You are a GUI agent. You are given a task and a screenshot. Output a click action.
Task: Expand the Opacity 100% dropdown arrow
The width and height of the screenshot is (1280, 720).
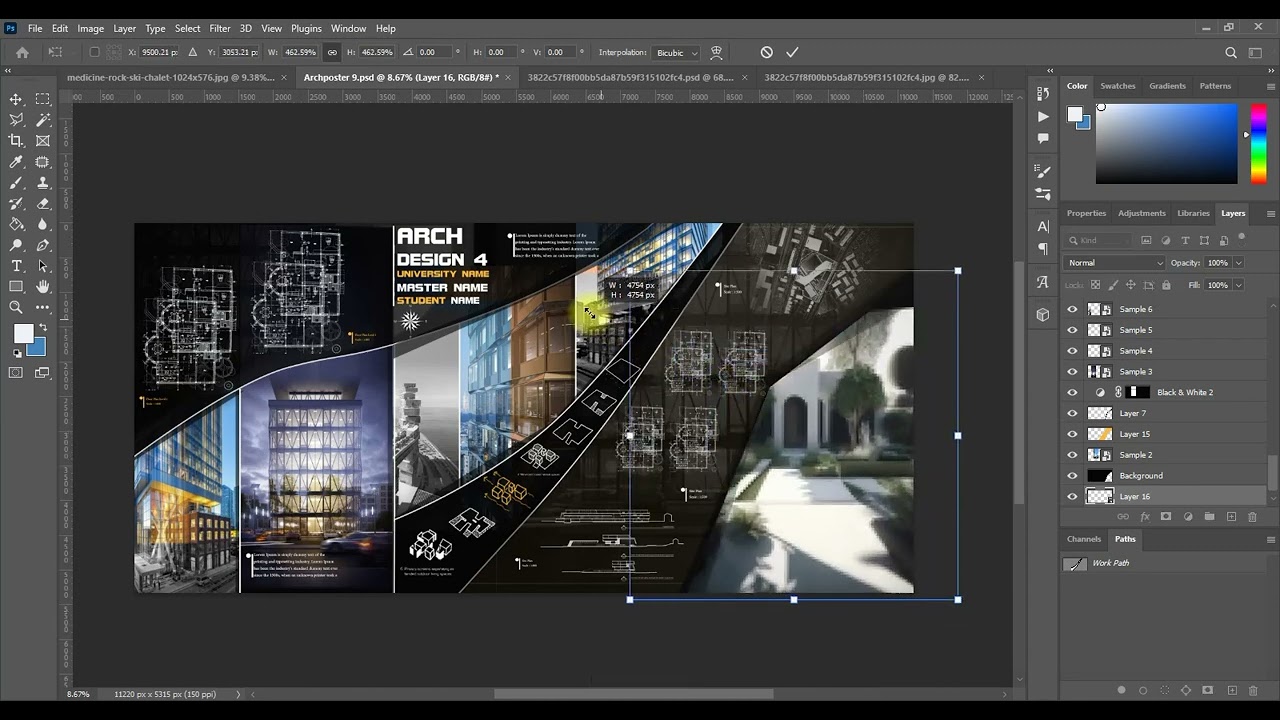coord(1238,263)
